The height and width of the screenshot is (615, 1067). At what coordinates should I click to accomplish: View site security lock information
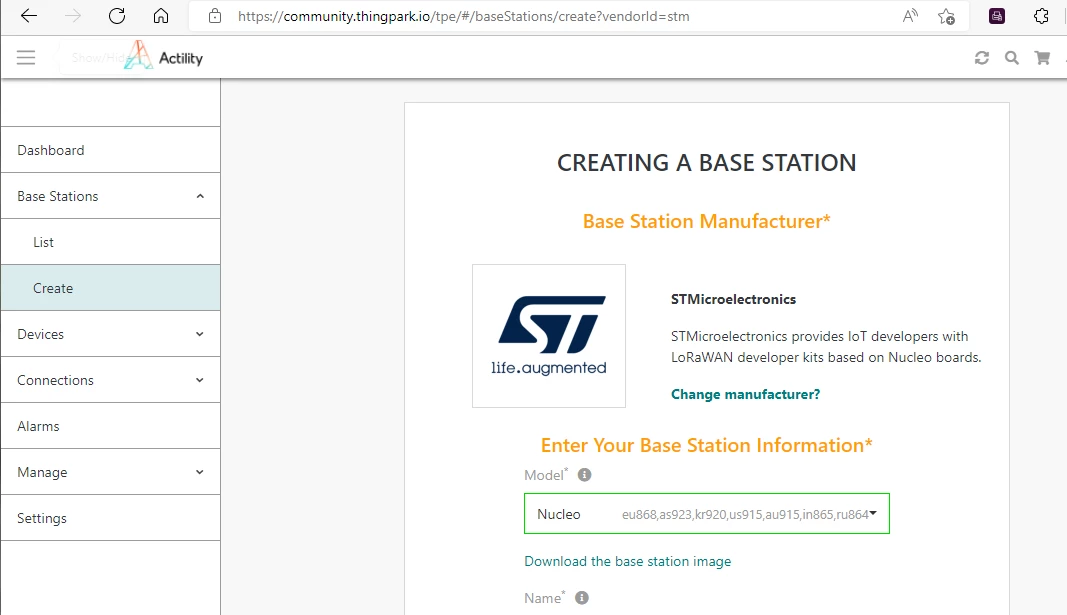(x=215, y=16)
